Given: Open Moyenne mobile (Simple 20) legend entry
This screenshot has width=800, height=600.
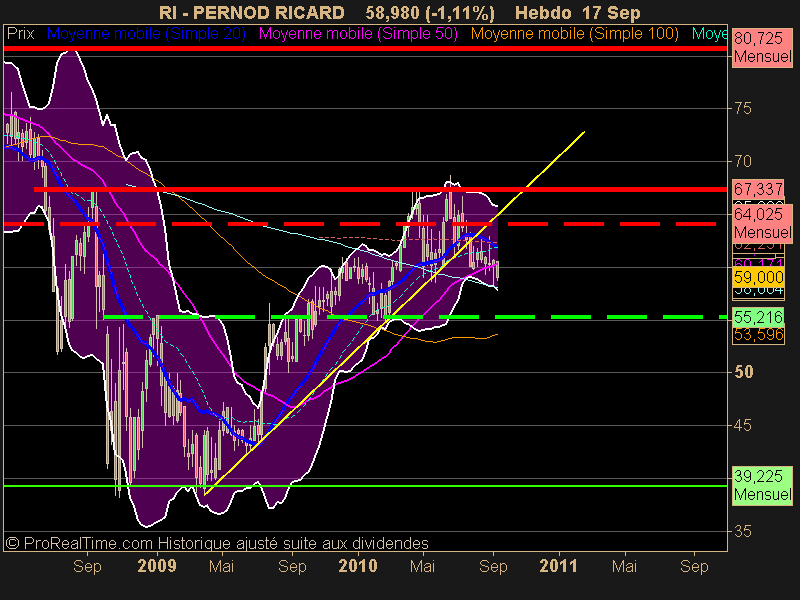Looking at the screenshot, I should click(x=146, y=34).
